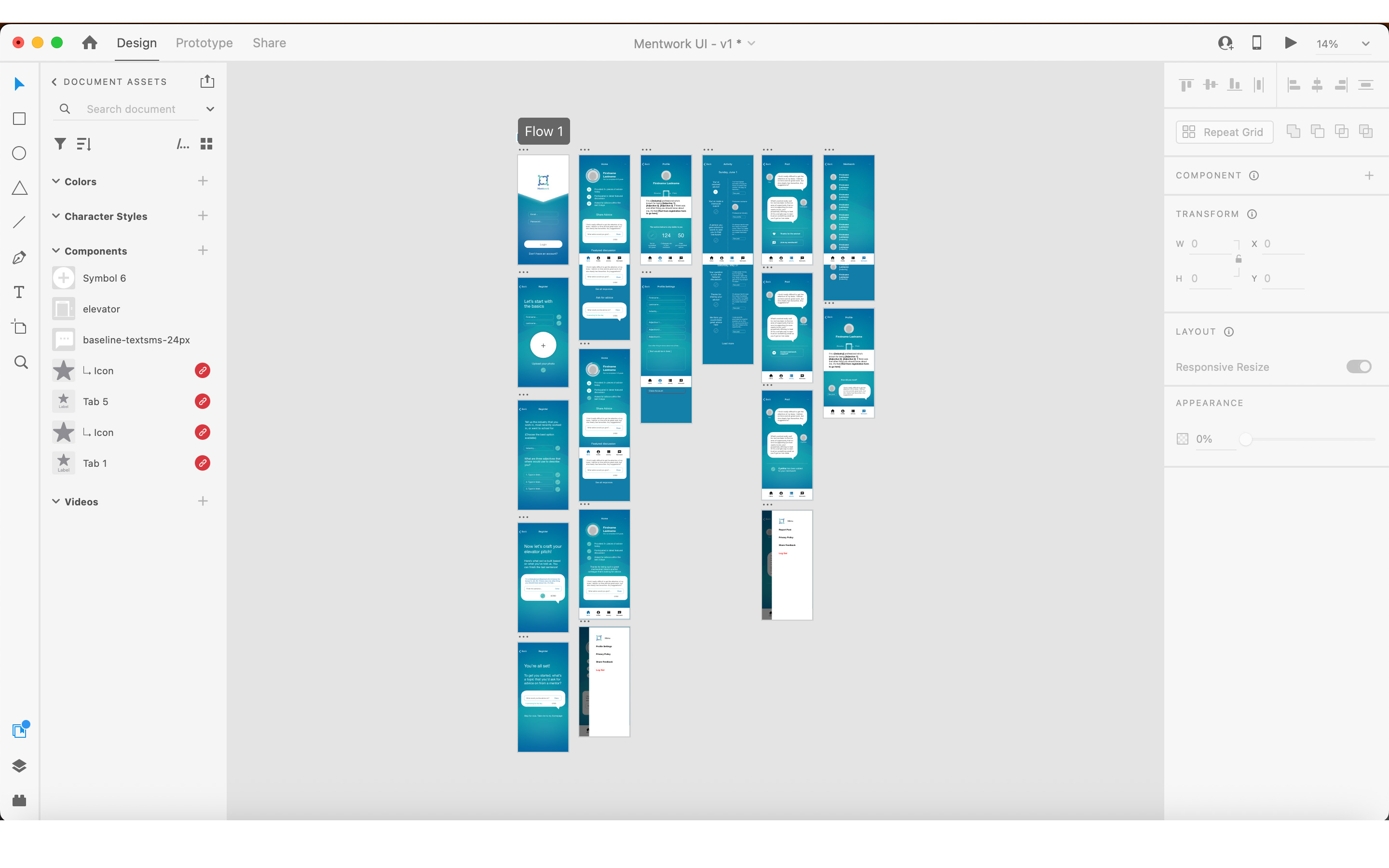Switch assets to grid view
Screen dimensions: 1389x868
pos(206,144)
